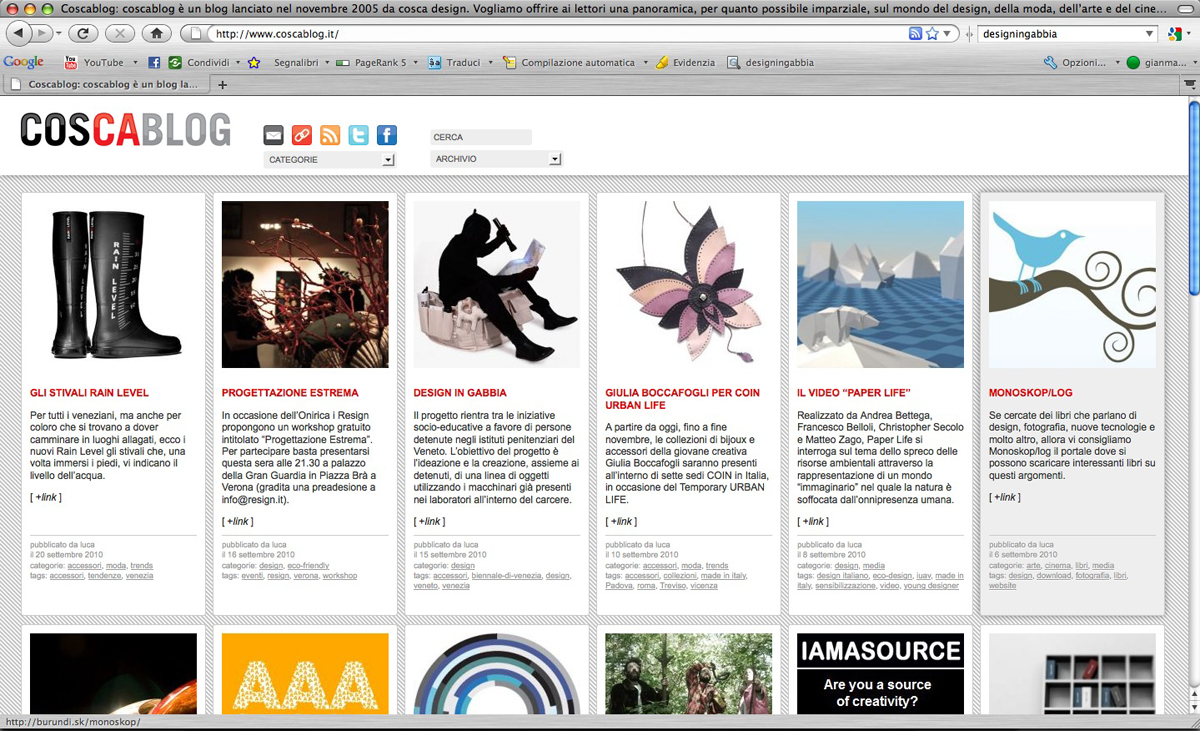Click the Google logo in the toolbar
The height and width of the screenshot is (731, 1200).
click(x=23, y=62)
